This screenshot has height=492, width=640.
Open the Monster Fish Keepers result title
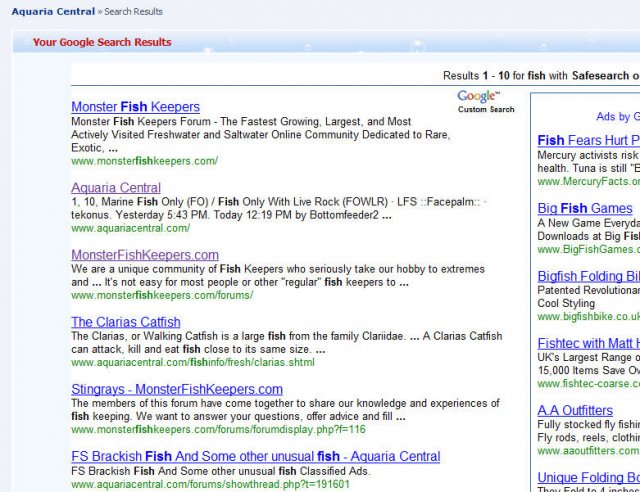point(136,107)
